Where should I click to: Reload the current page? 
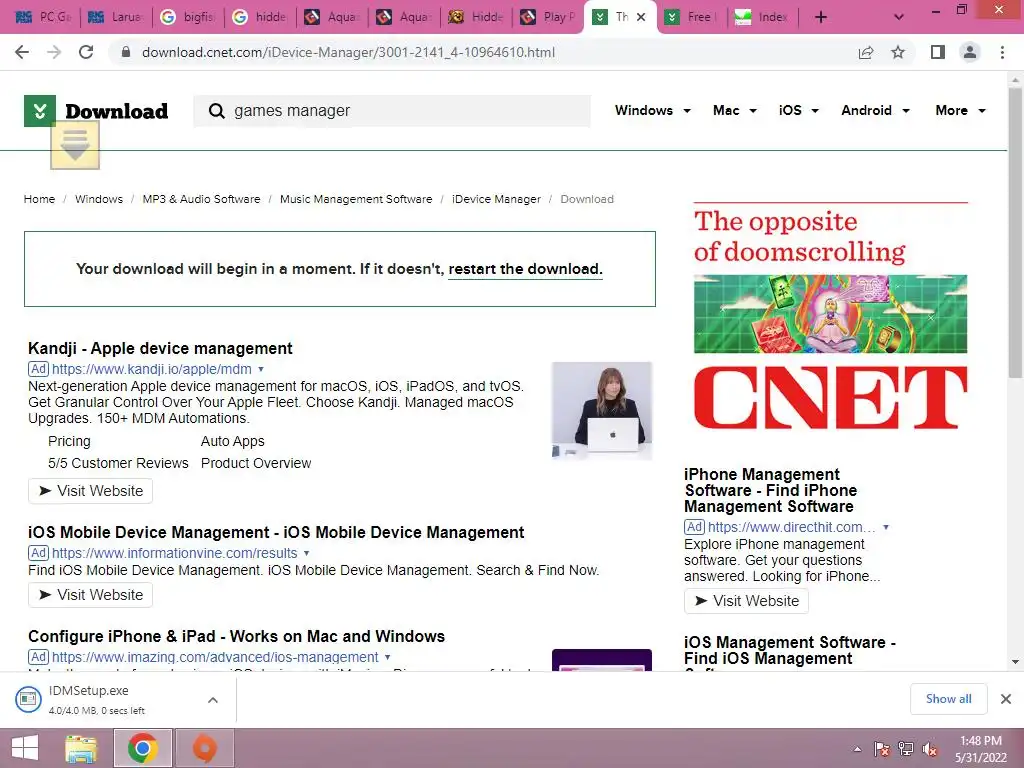(x=86, y=52)
